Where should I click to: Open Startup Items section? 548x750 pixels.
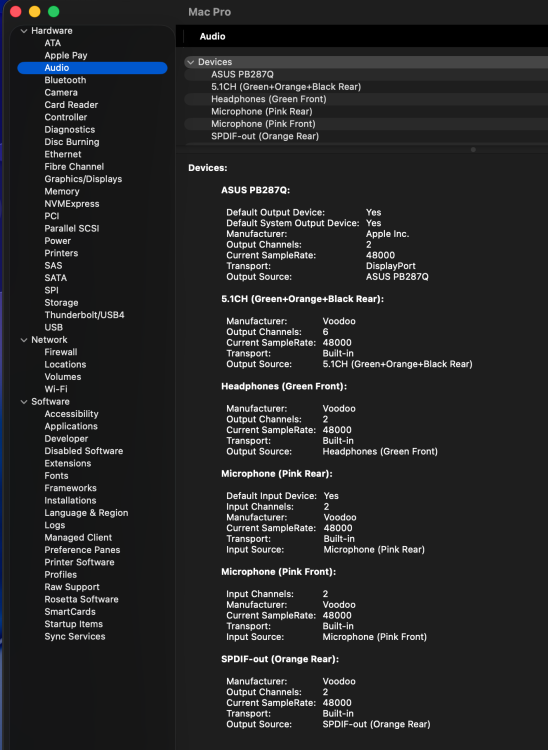[74, 624]
